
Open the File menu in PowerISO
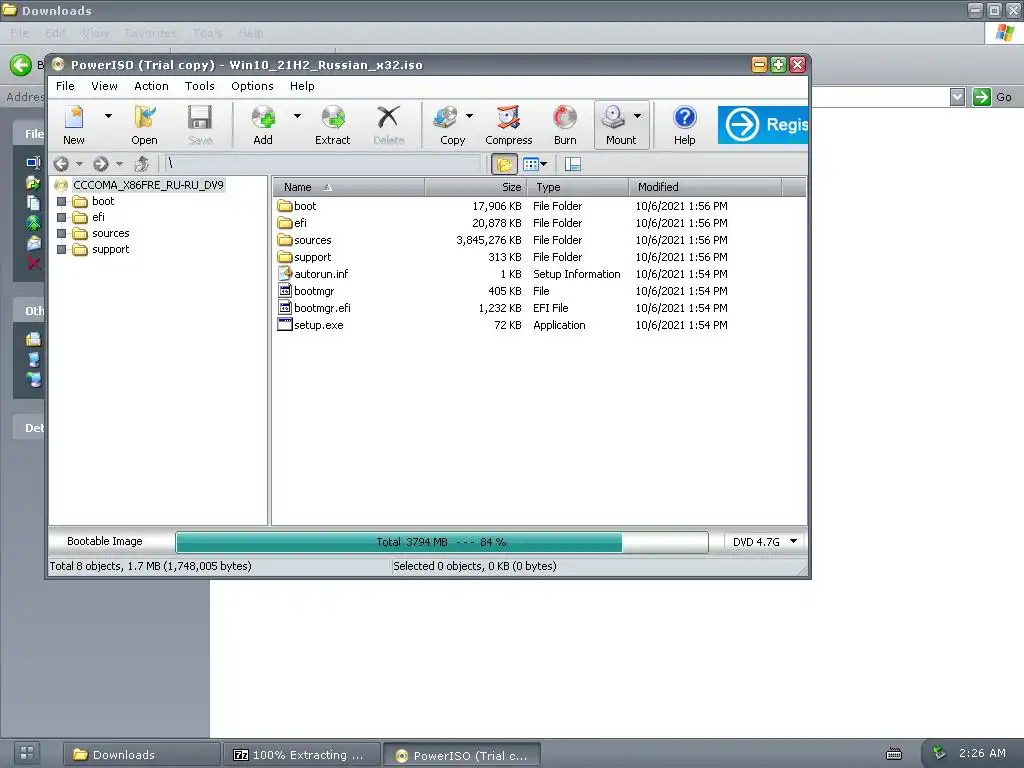click(x=65, y=86)
